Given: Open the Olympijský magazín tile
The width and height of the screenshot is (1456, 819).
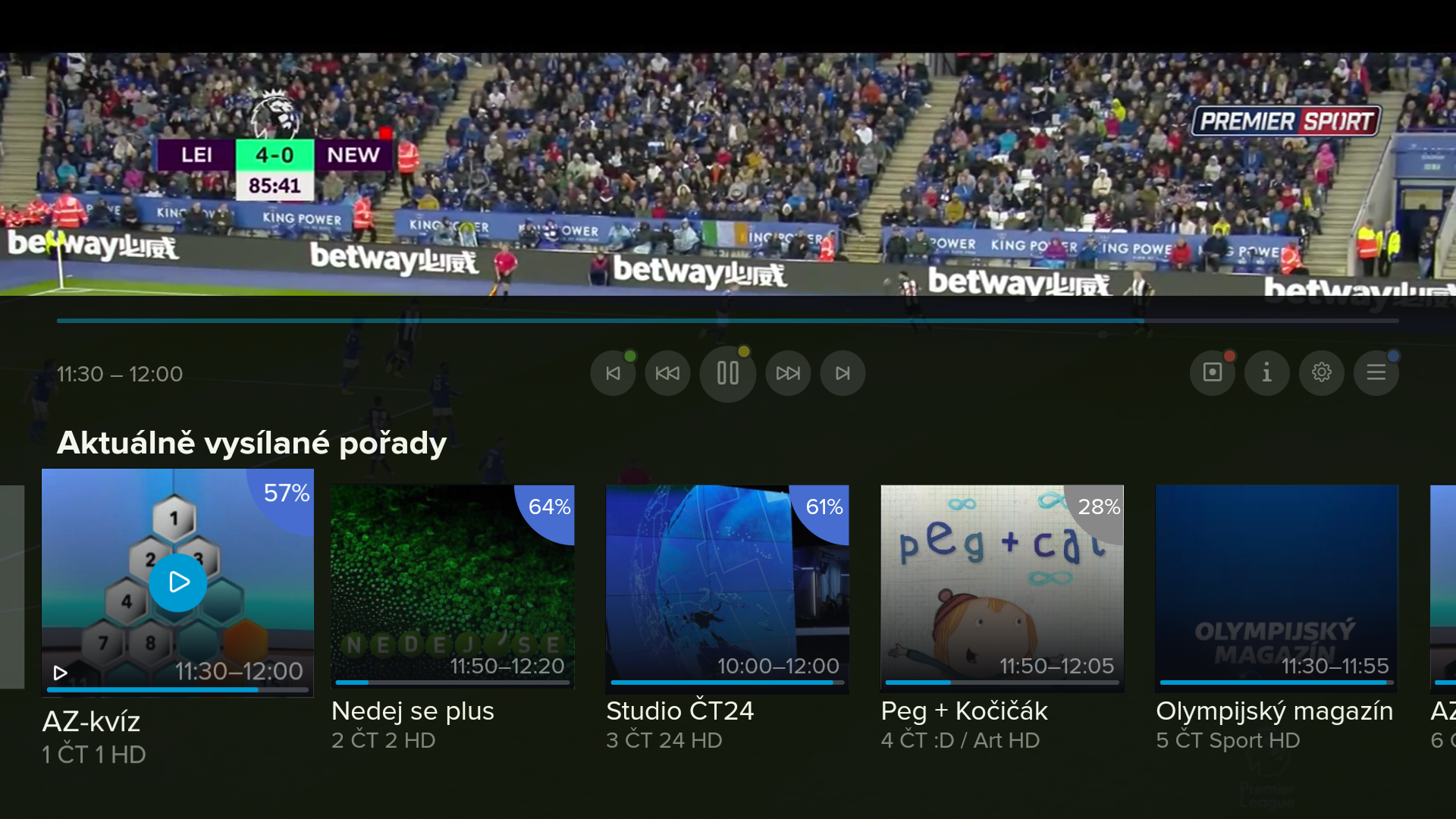Looking at the screenshot, I should (1277, 588).
